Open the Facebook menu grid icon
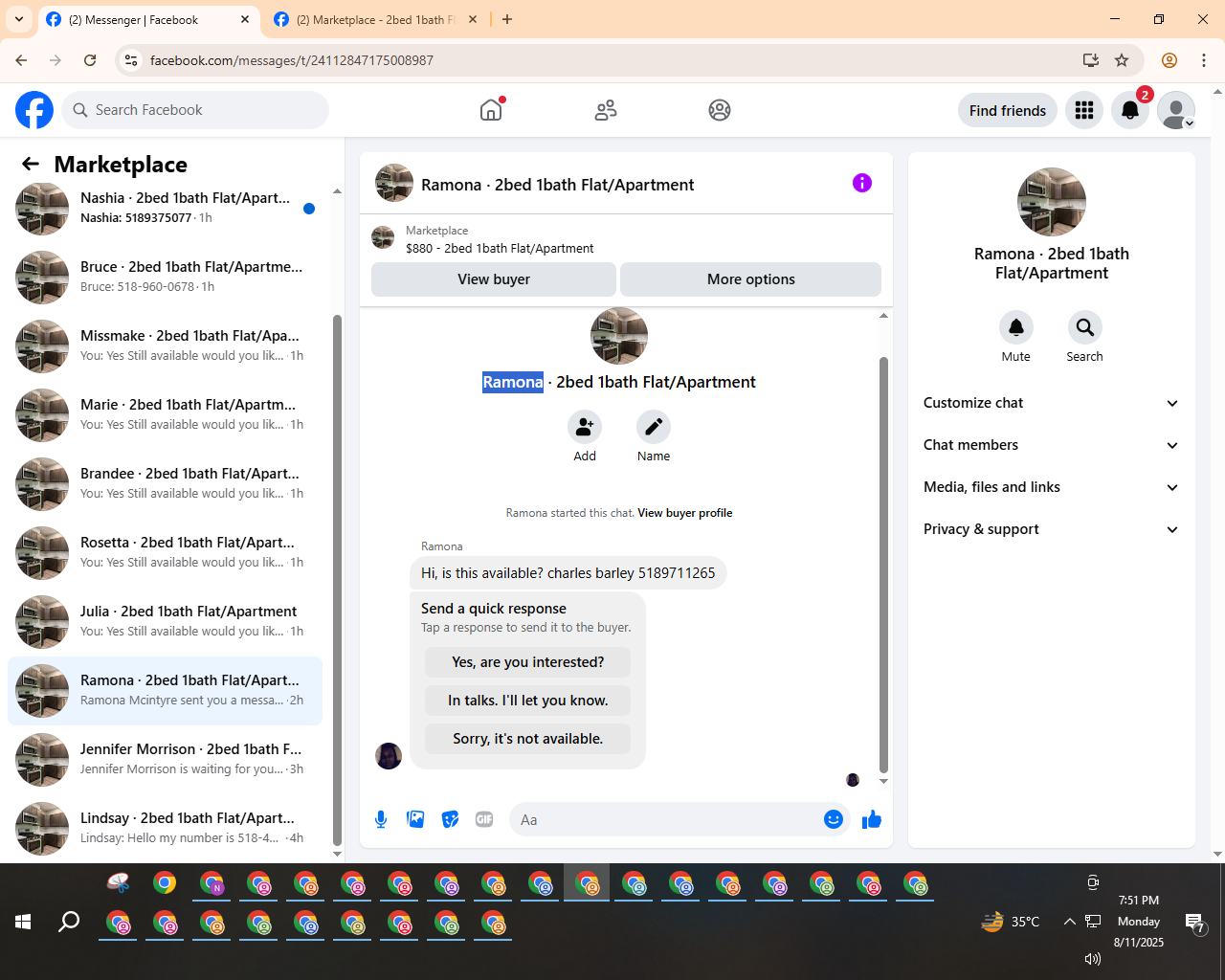This screenshot has width=1225, height=980. pos(1084,110)
